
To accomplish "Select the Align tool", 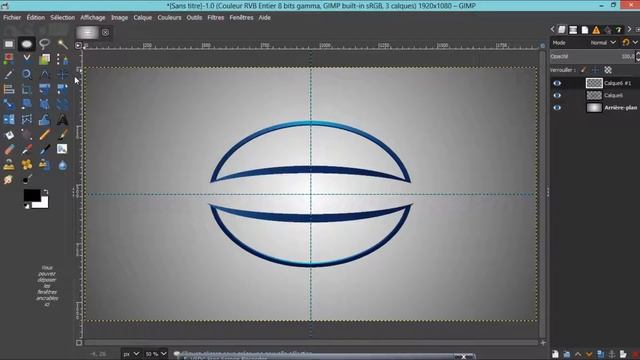I will tap(9, 89).
